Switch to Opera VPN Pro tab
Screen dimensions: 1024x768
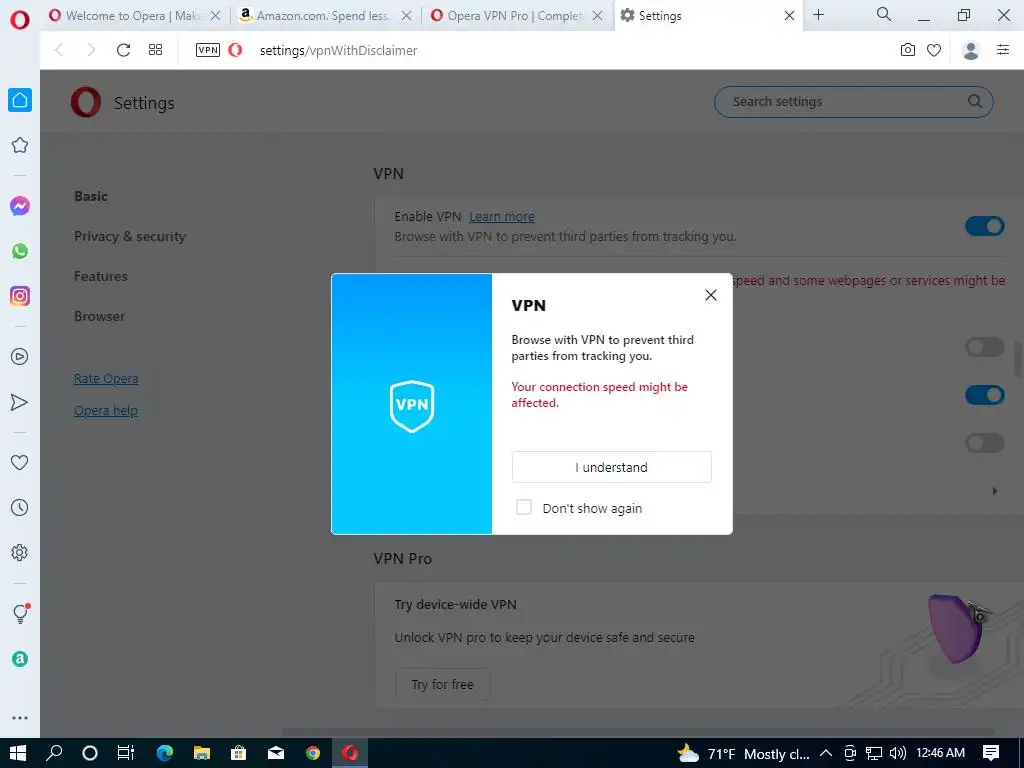pos(516,16)
